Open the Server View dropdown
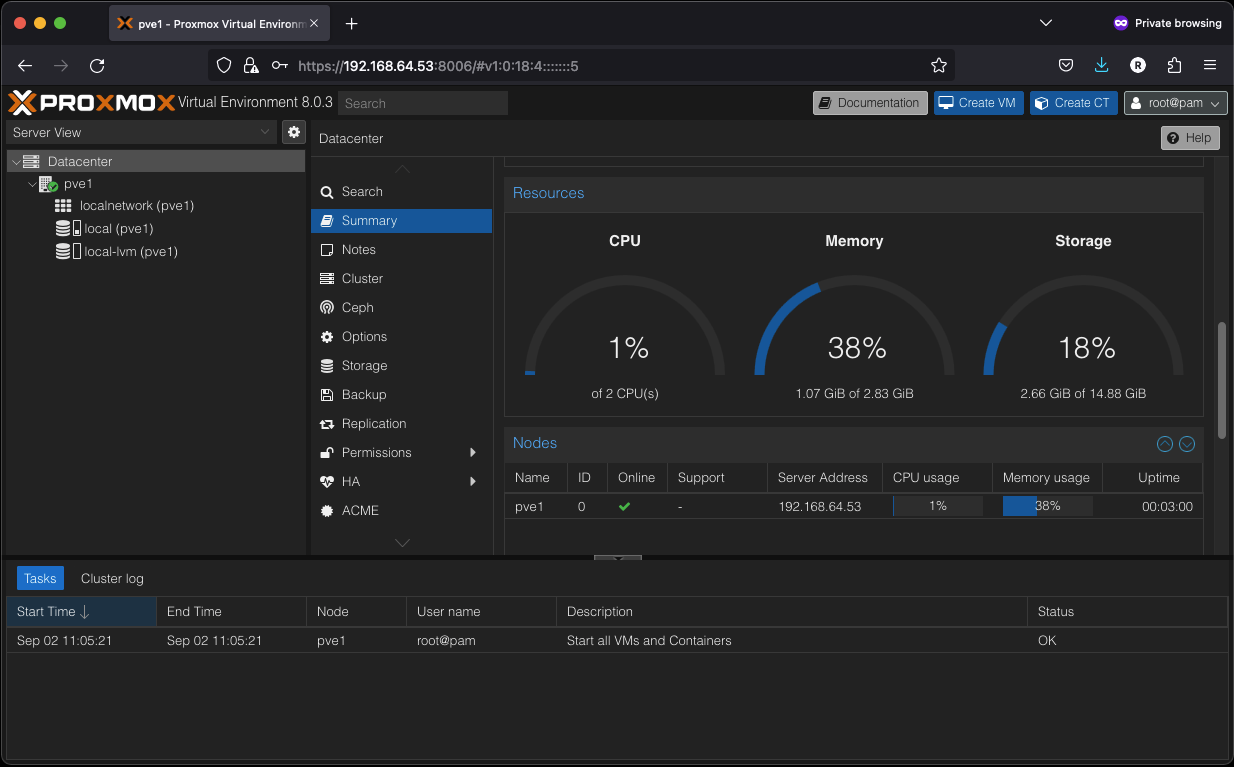 point(141,132)
